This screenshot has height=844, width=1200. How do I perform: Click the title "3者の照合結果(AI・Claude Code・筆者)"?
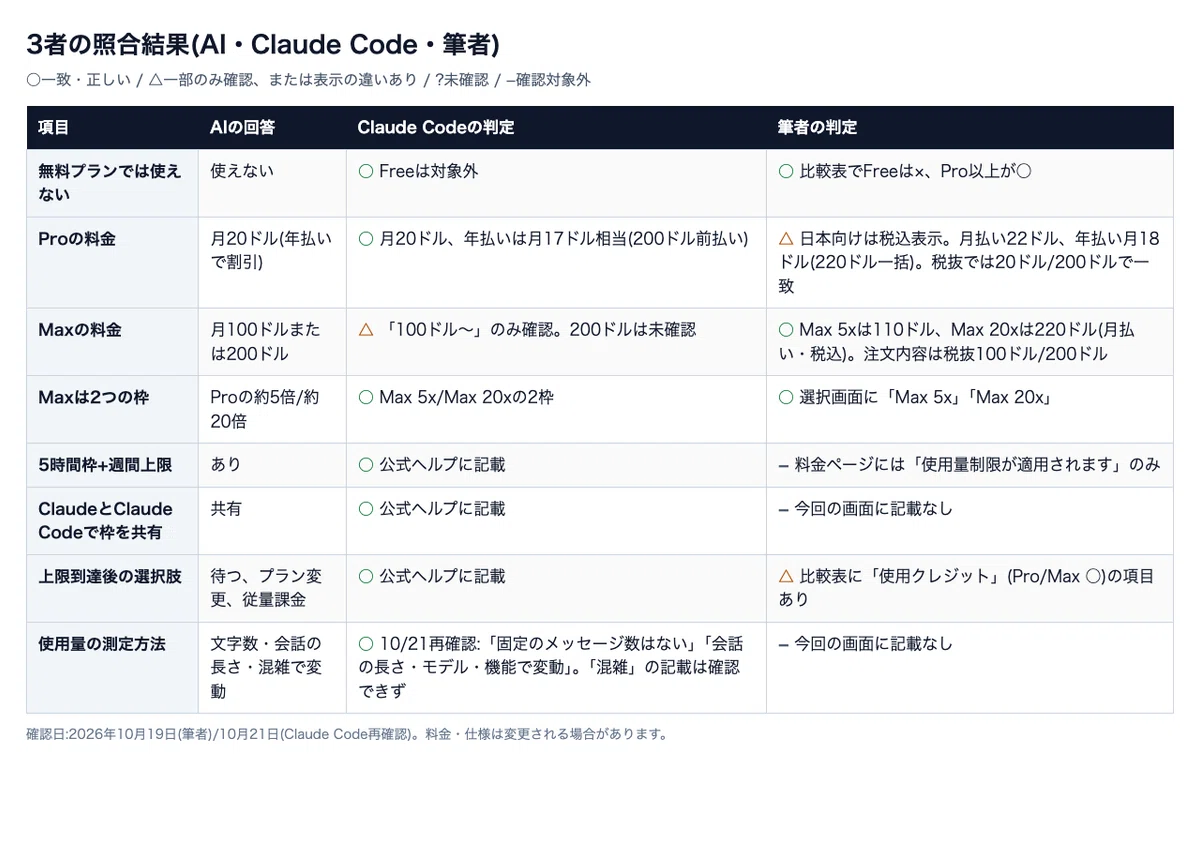(x=263, y=44)
